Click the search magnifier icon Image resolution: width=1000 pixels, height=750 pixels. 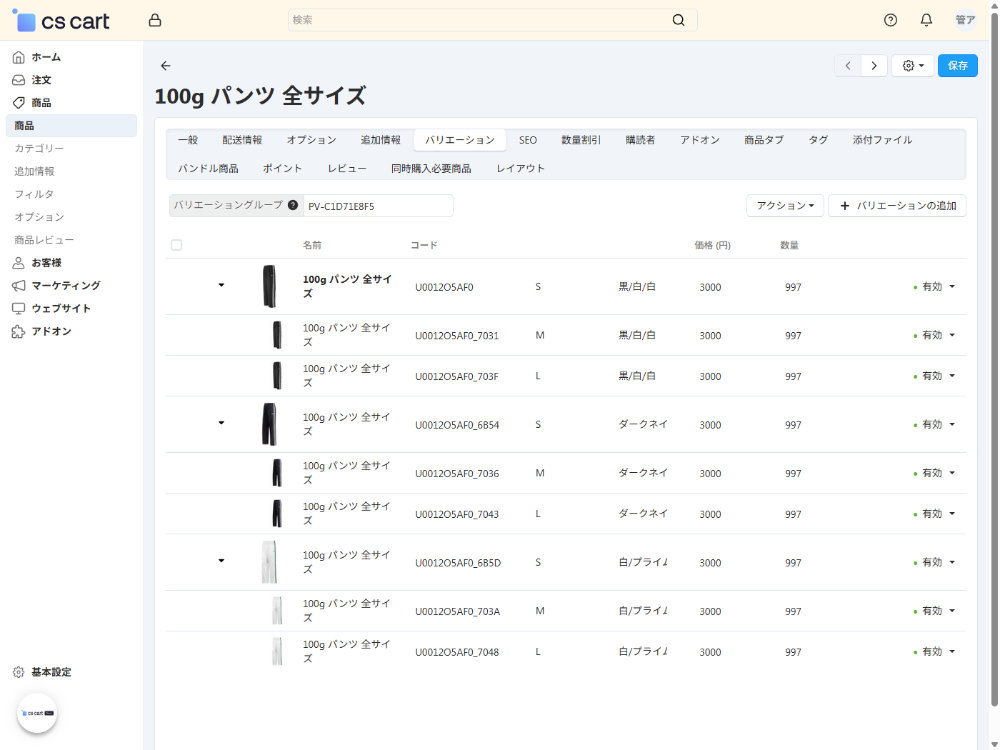(x=679, y=20)
